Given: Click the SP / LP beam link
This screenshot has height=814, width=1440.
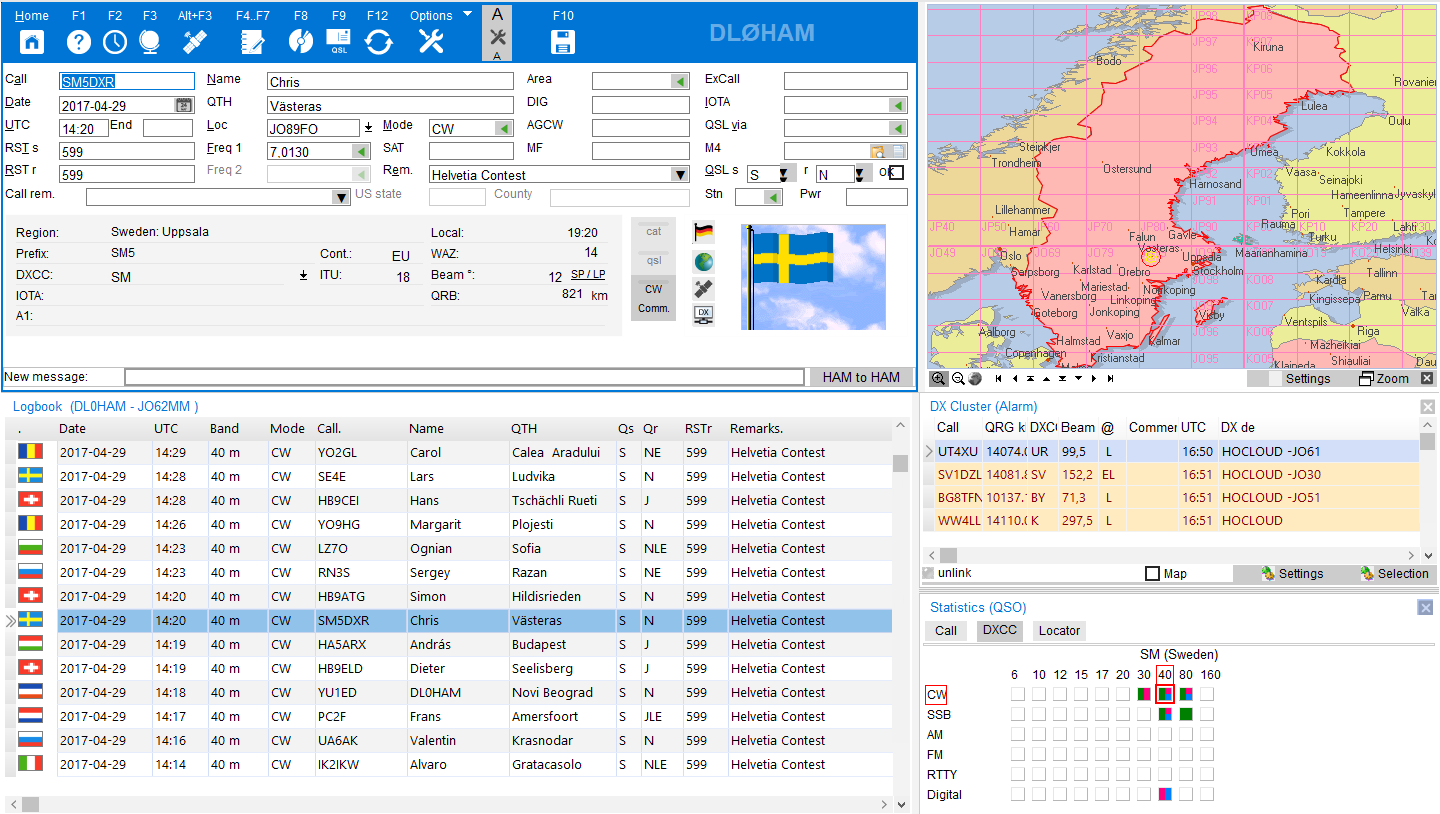Looking at the screenshot, I should (588, 274).
